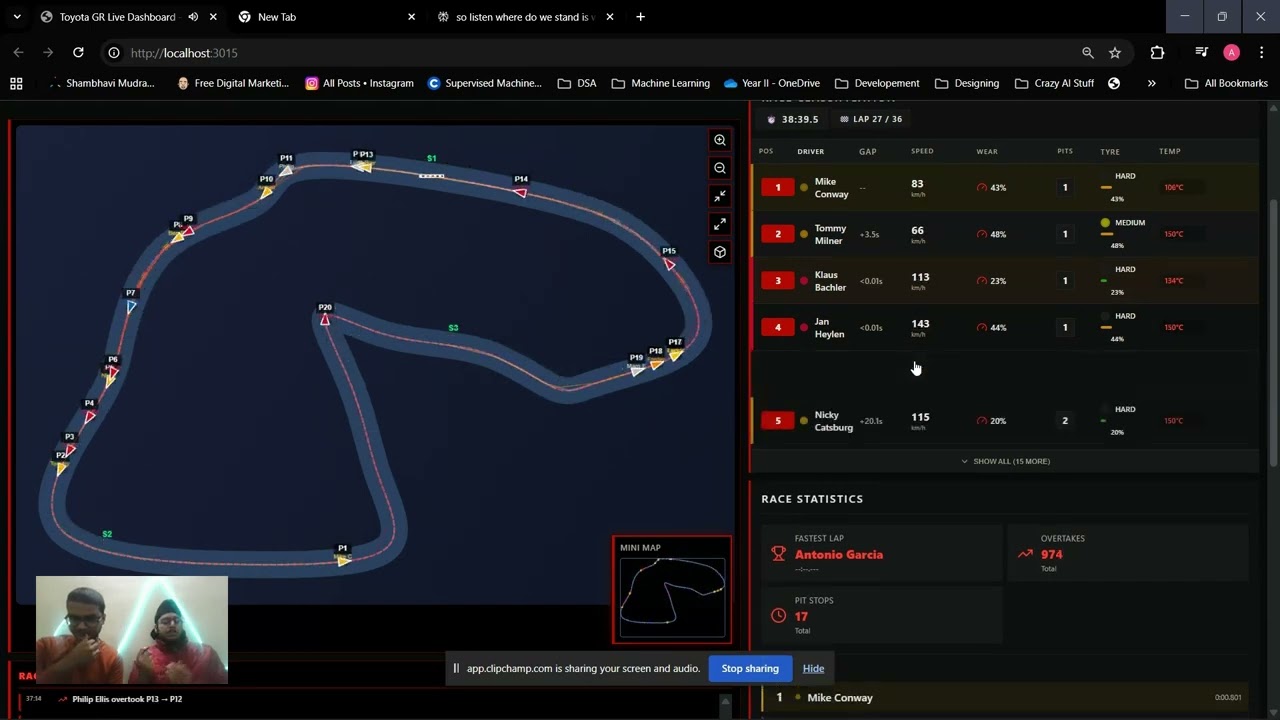Click Mike Conway's wear gauge icon
Screen dimensions: 1280x720
pos(981,187)
